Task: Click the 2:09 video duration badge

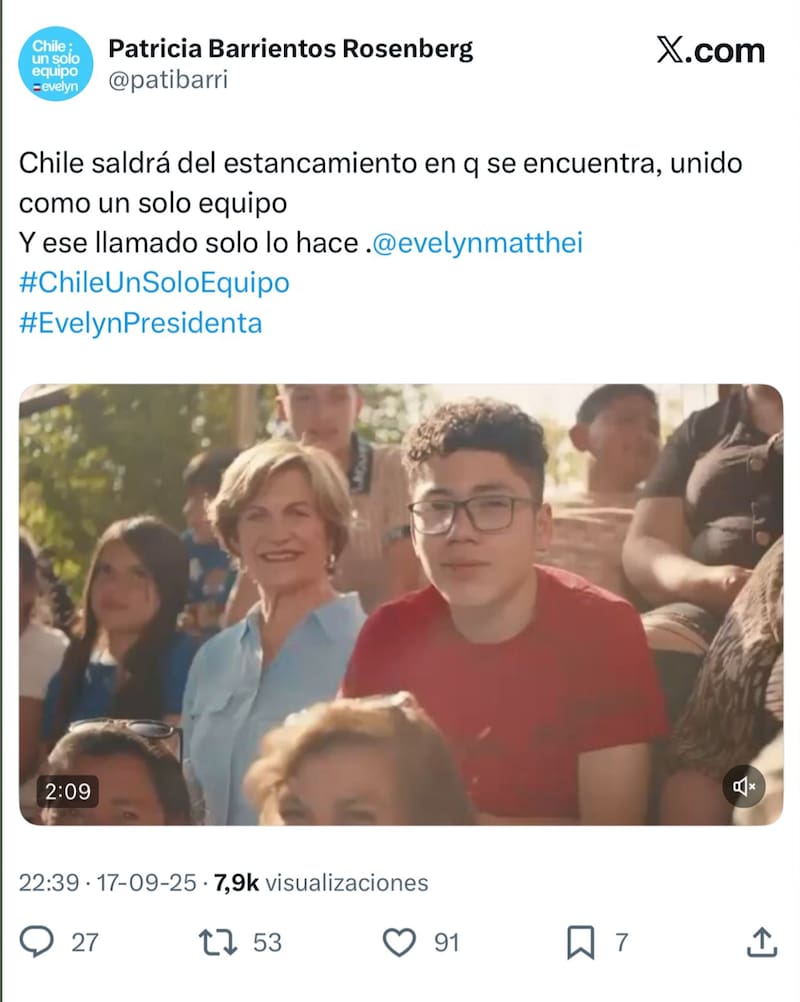Action: point(68,792)
